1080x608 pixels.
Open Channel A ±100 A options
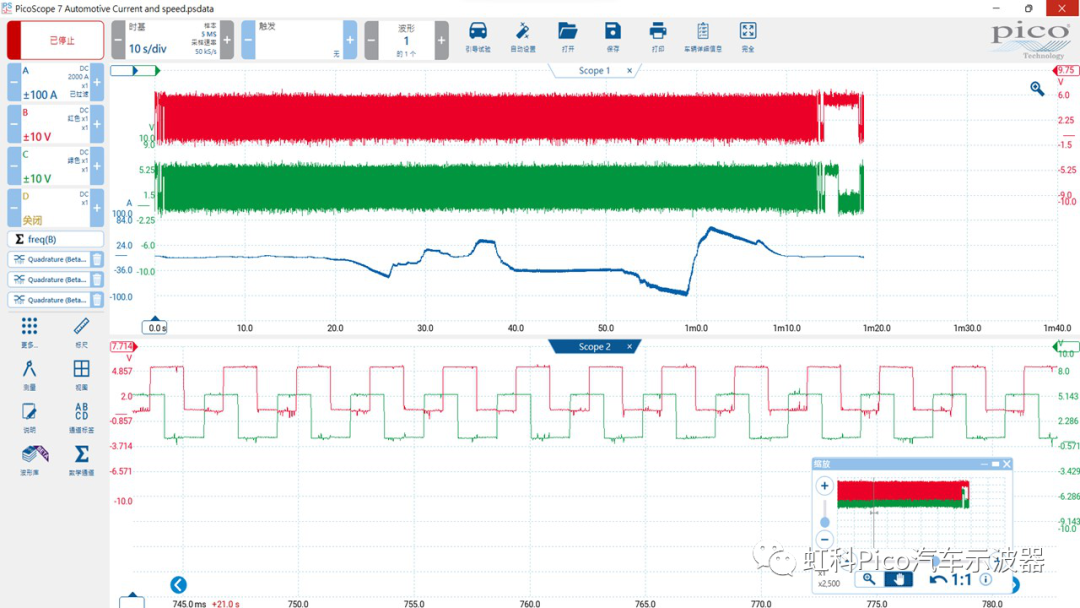pyautogui.click(x=55, y=83)
